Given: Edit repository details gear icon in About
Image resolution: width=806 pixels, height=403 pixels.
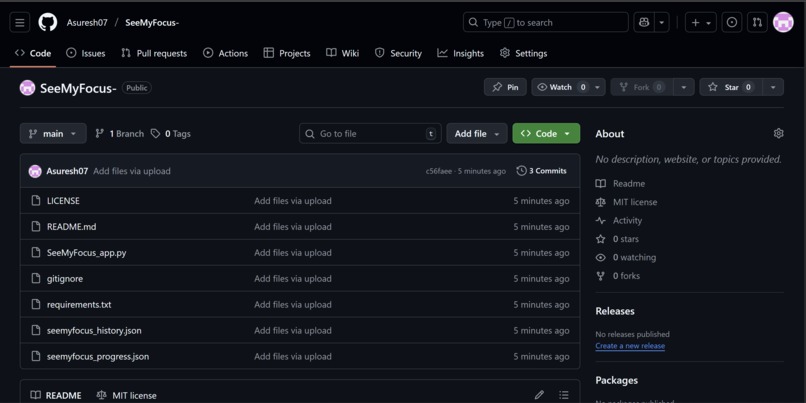Looking at the screenshot, I should click(x=778, y=134).
